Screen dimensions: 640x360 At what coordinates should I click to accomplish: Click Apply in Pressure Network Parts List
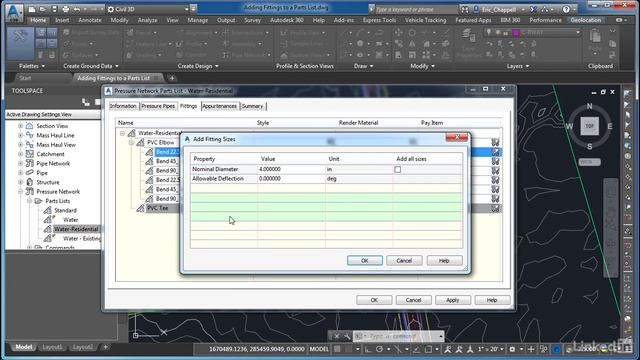(452, 300)
